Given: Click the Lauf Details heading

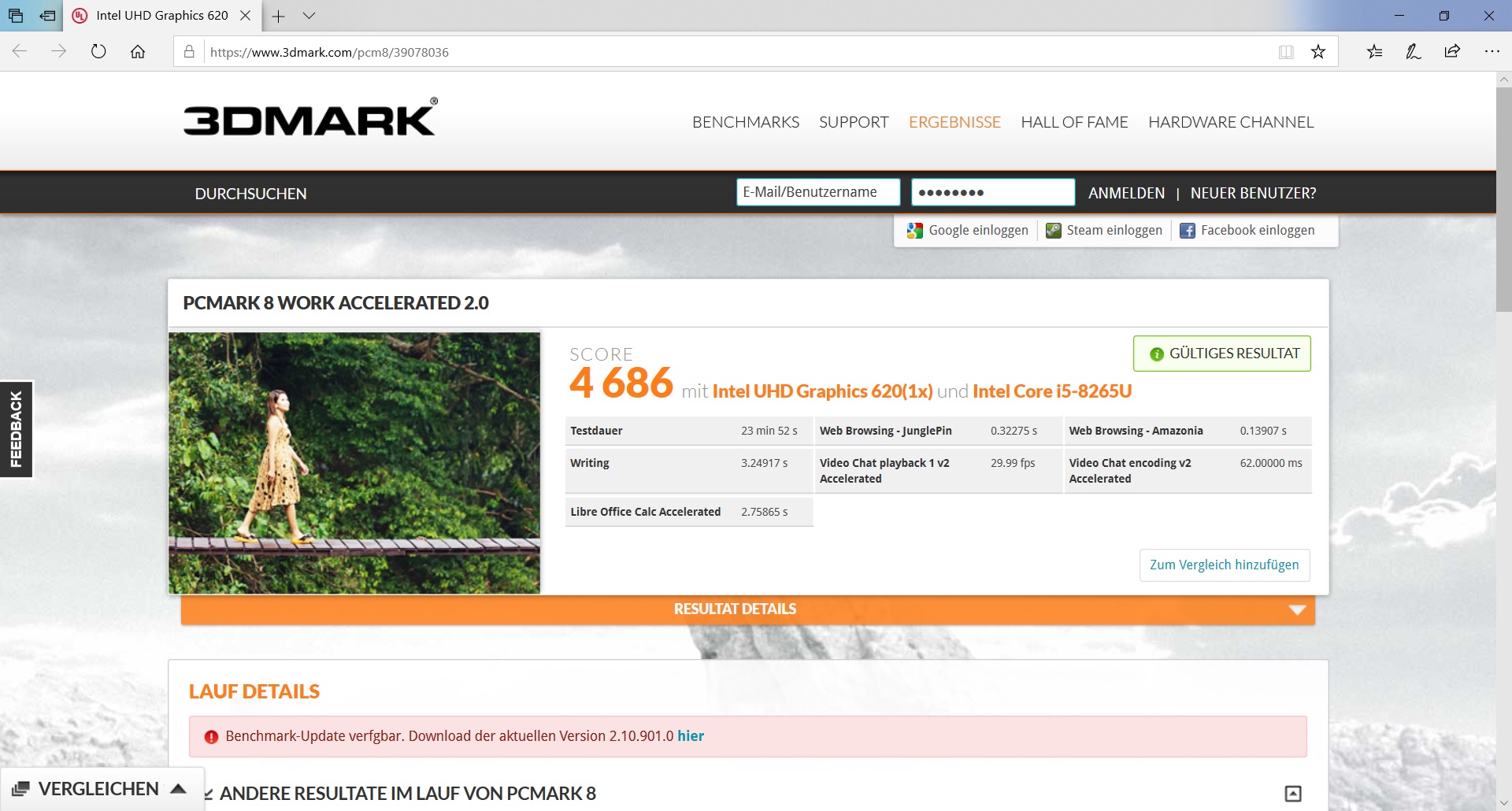Looking at the screenshot, I should point(254,691).
